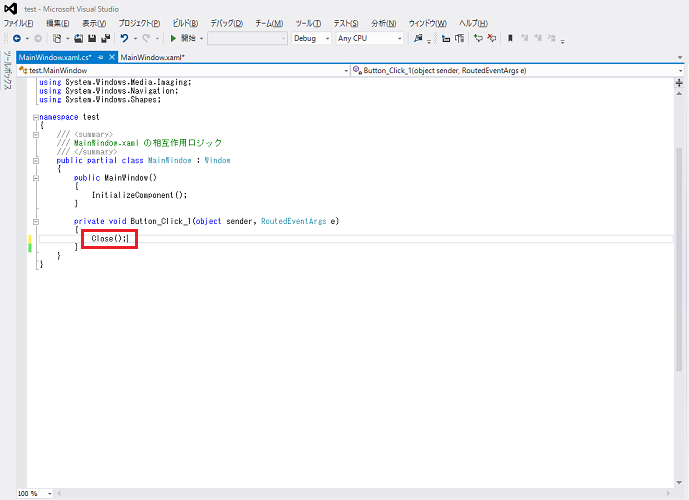Screen dimensions: 689x500
Task: Open the デバッグ(D) menu
Action: pyautogui.click(x=226, y=23)
